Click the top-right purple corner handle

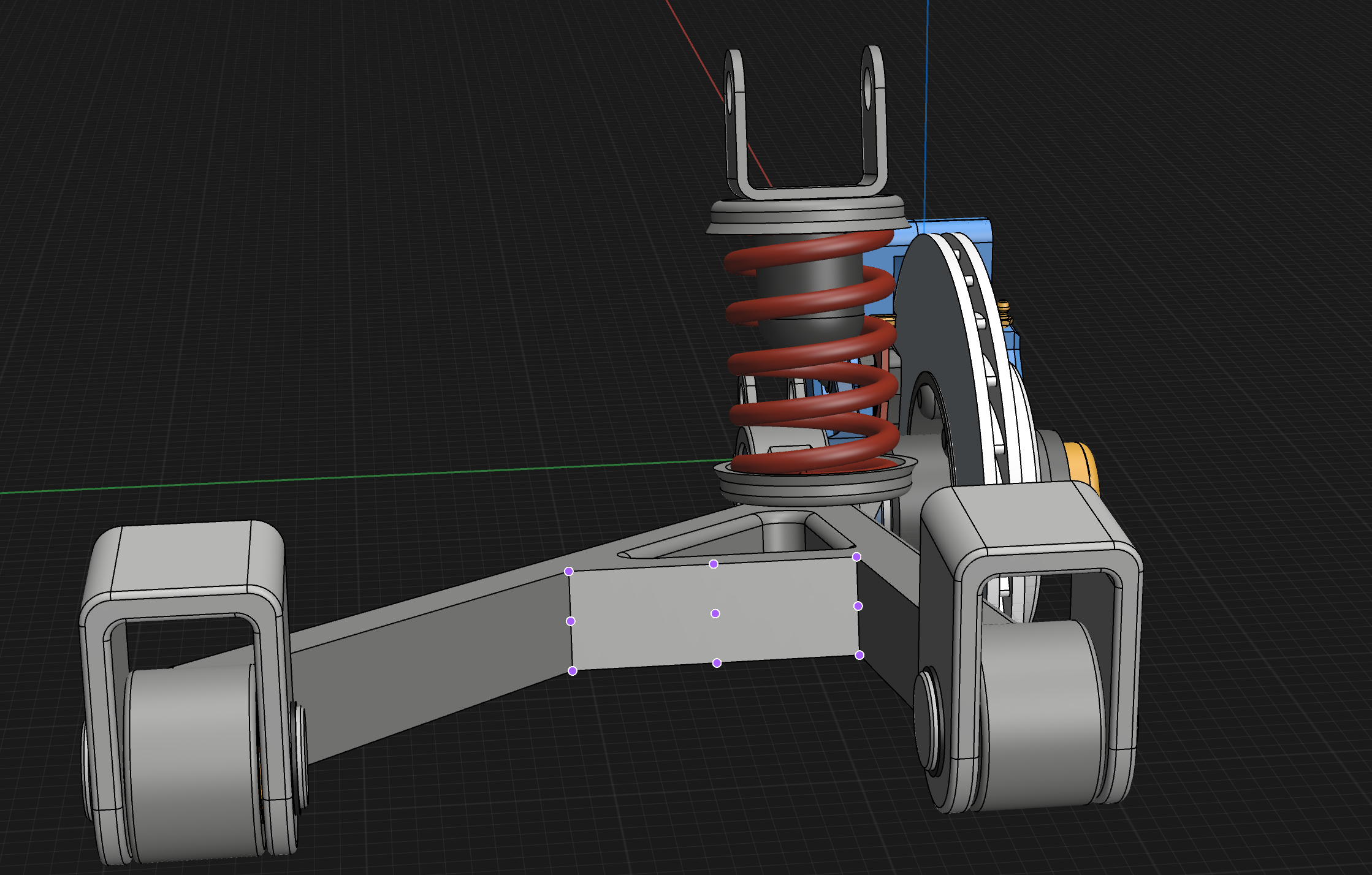(856, 557)
